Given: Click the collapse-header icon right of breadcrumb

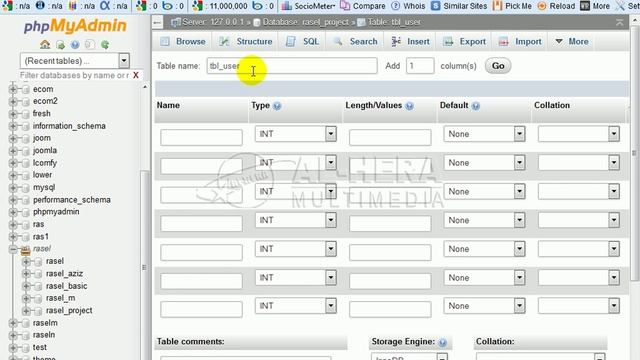Looking at the screenshot, I should (x=620, y=22).
